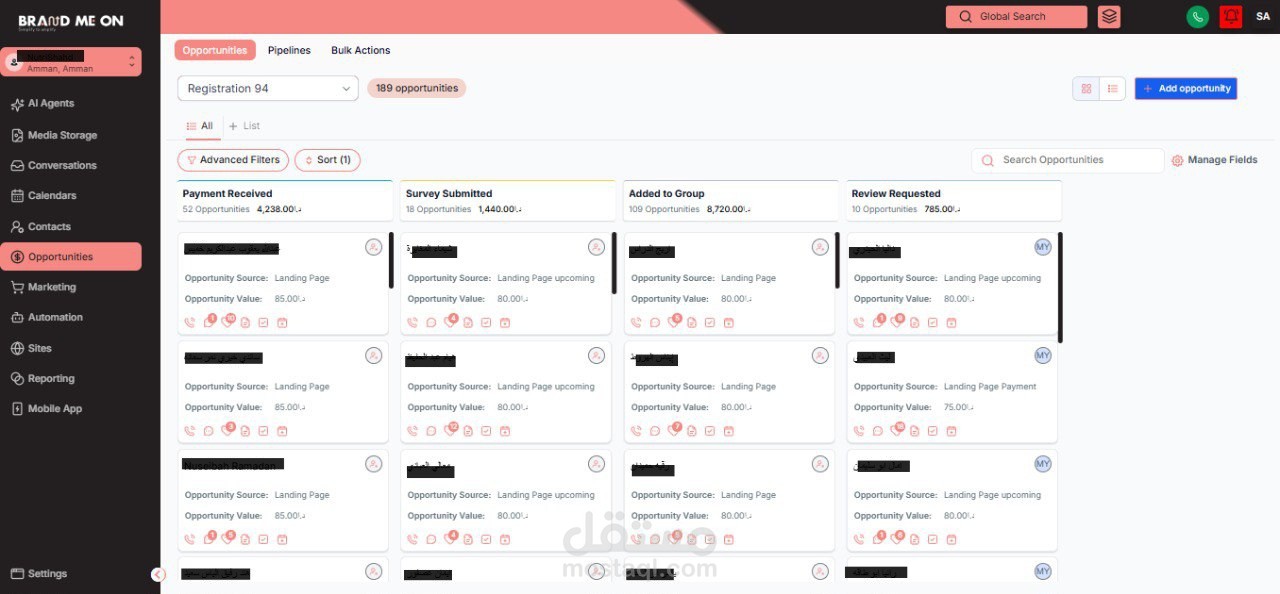Click the notes icon on the 75.00 card
Image resolution: width=1280 pixels, height=594 pixels.
pyautogui.click(x=915, y=431)
